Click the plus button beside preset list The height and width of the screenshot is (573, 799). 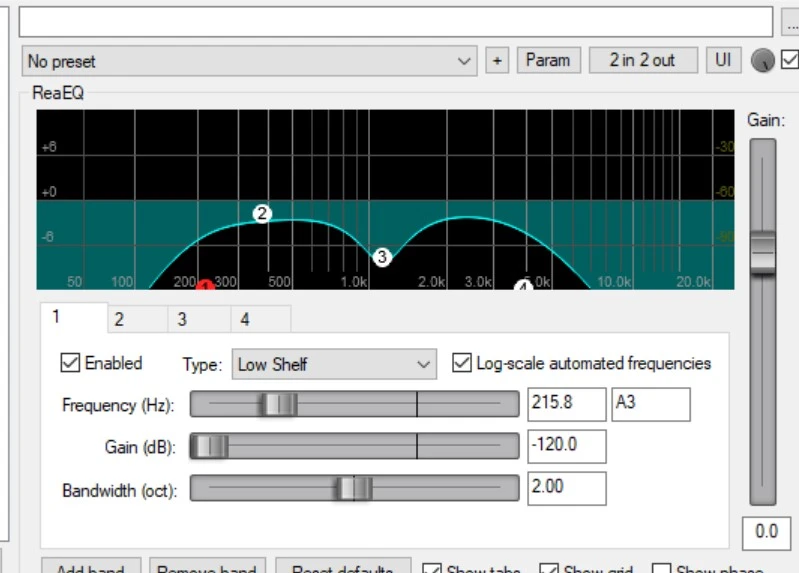497,61
